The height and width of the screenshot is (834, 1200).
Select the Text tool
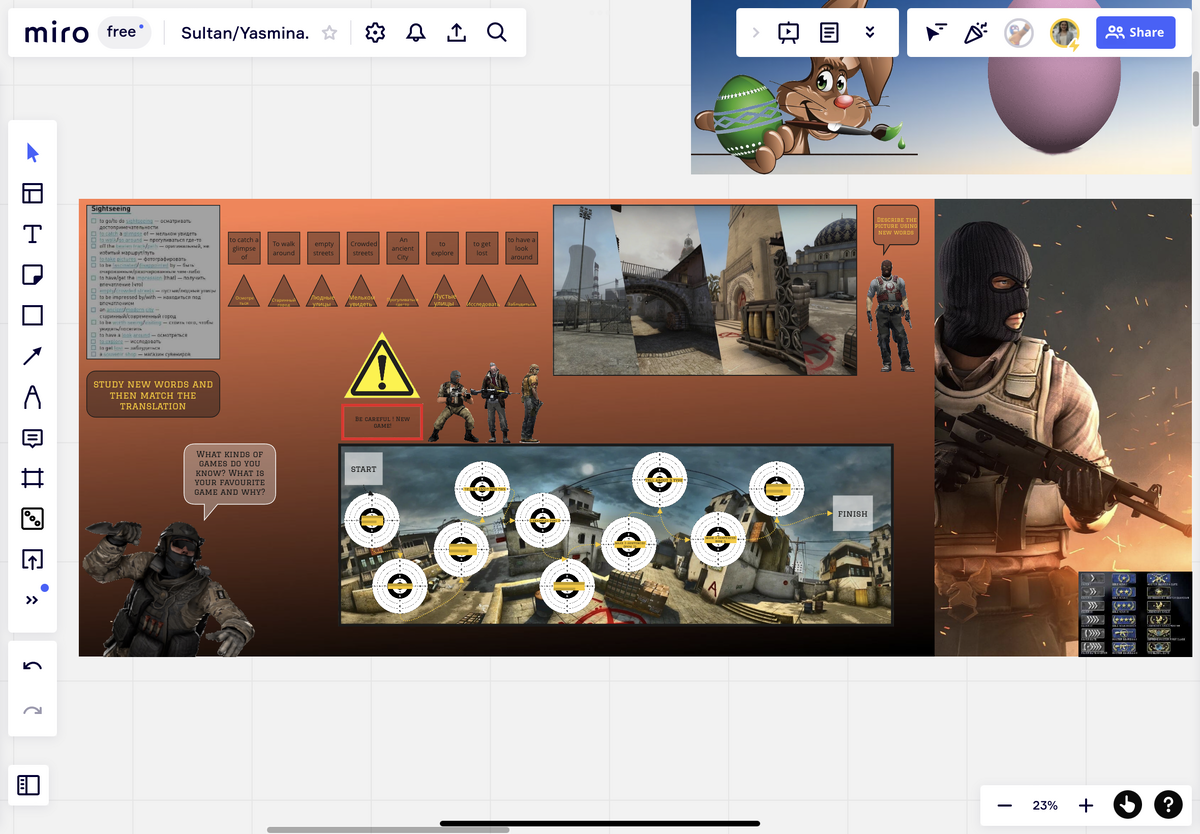(32, 234)
